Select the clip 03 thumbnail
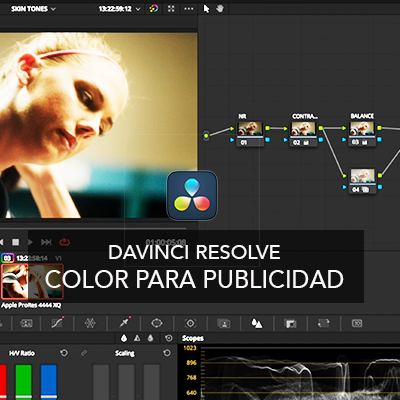Image resolution: width=400 pixels, height=400 pixels. coord(32,282)
